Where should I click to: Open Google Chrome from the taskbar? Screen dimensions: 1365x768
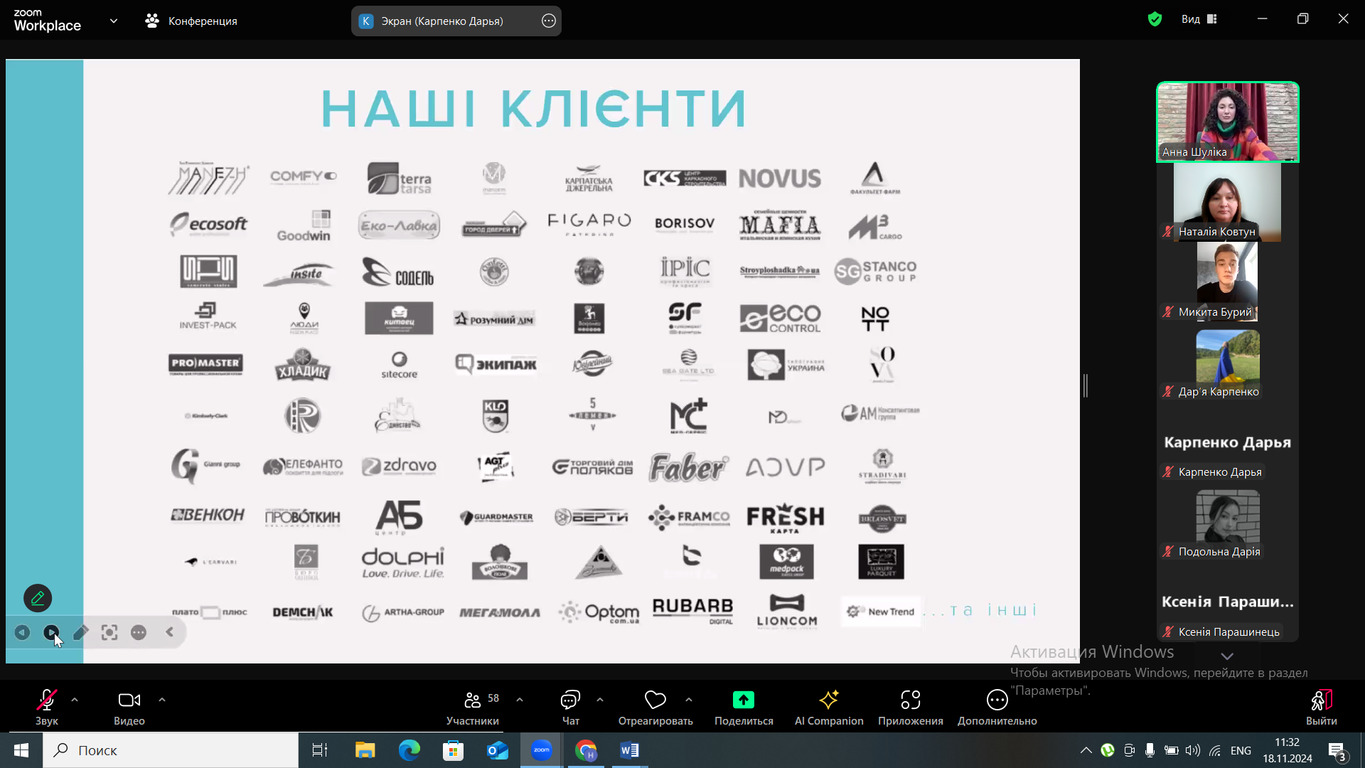coord(585,750)
